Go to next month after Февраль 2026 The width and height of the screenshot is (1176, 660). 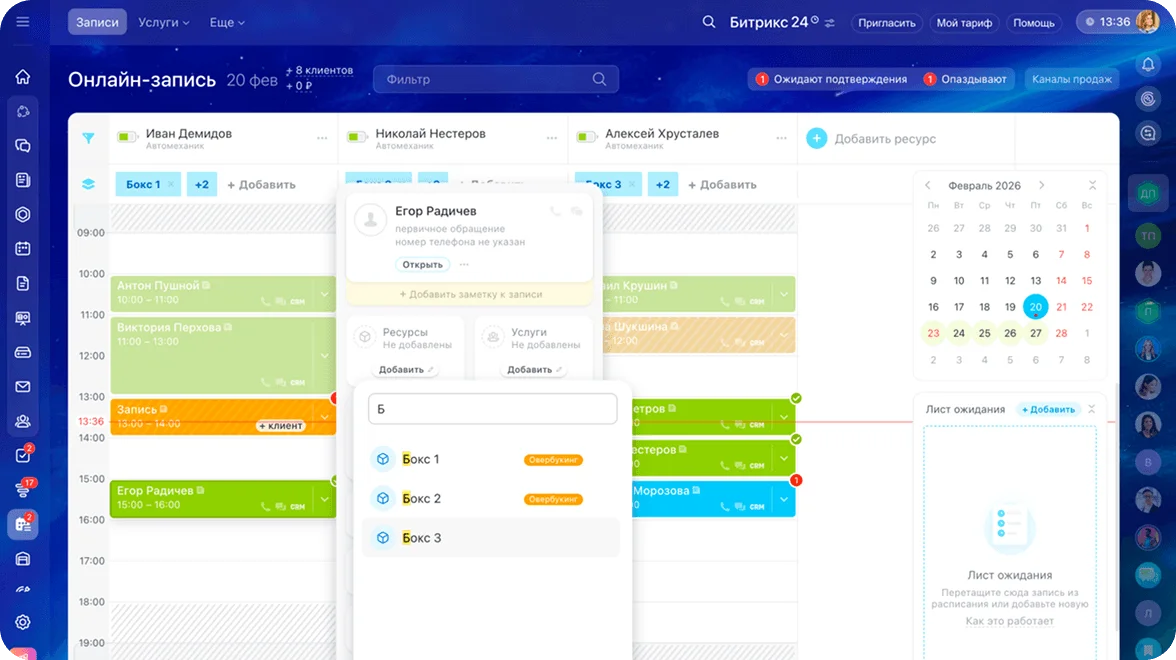(x=1042, y=185)
